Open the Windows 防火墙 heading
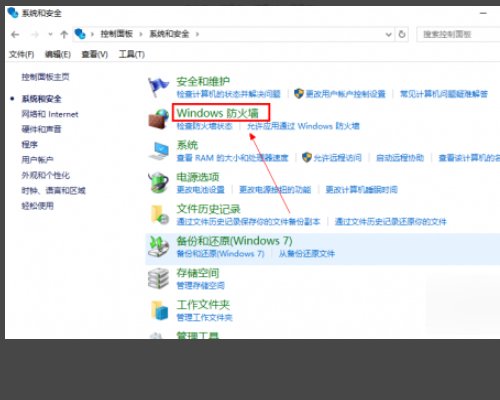Screen dimensions: 500x400 218,113
